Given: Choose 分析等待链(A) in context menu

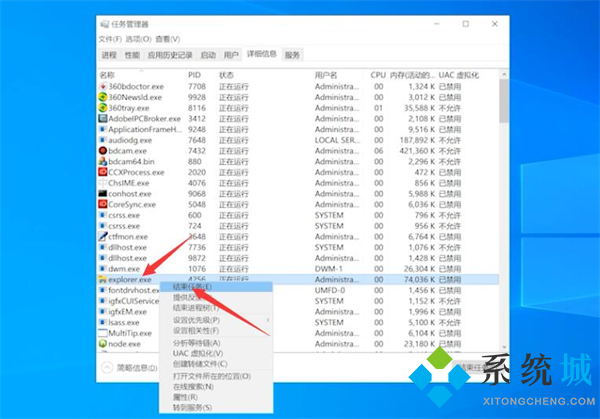Looking at the screenshot, I should (216, 343).
